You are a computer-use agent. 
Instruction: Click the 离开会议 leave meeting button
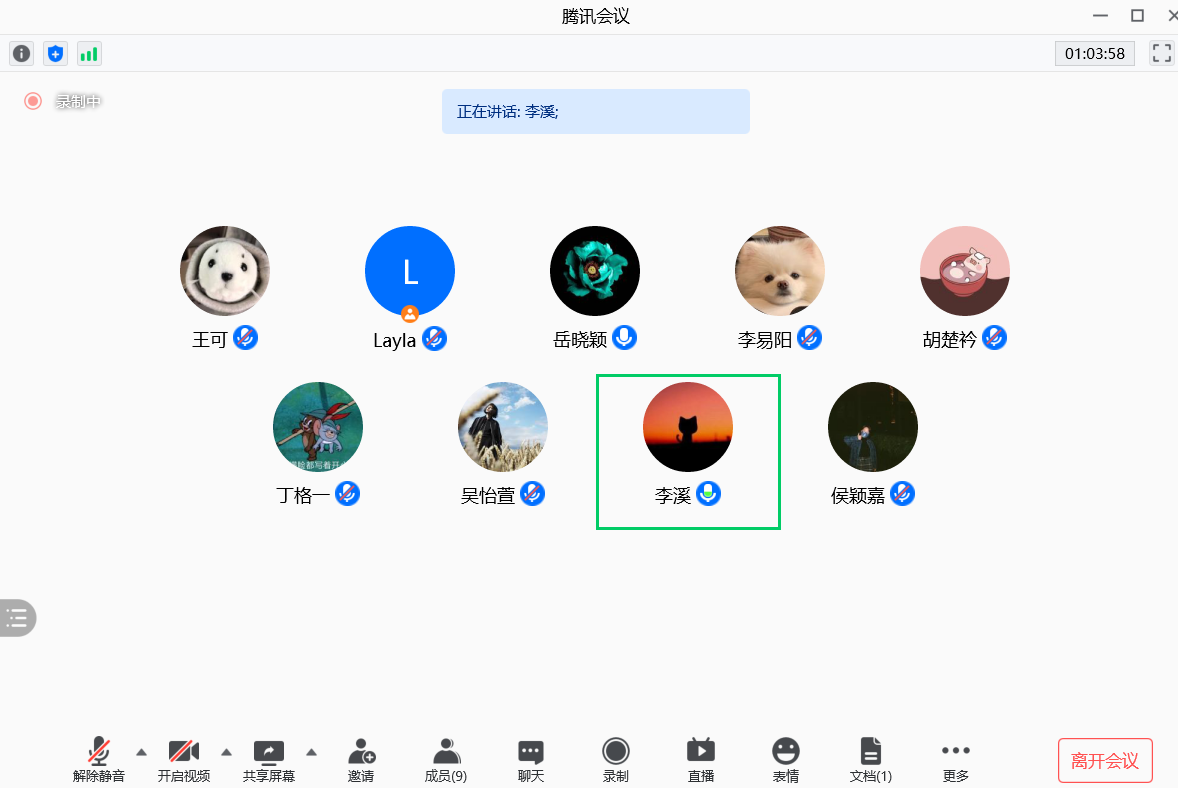[1105, 760]
